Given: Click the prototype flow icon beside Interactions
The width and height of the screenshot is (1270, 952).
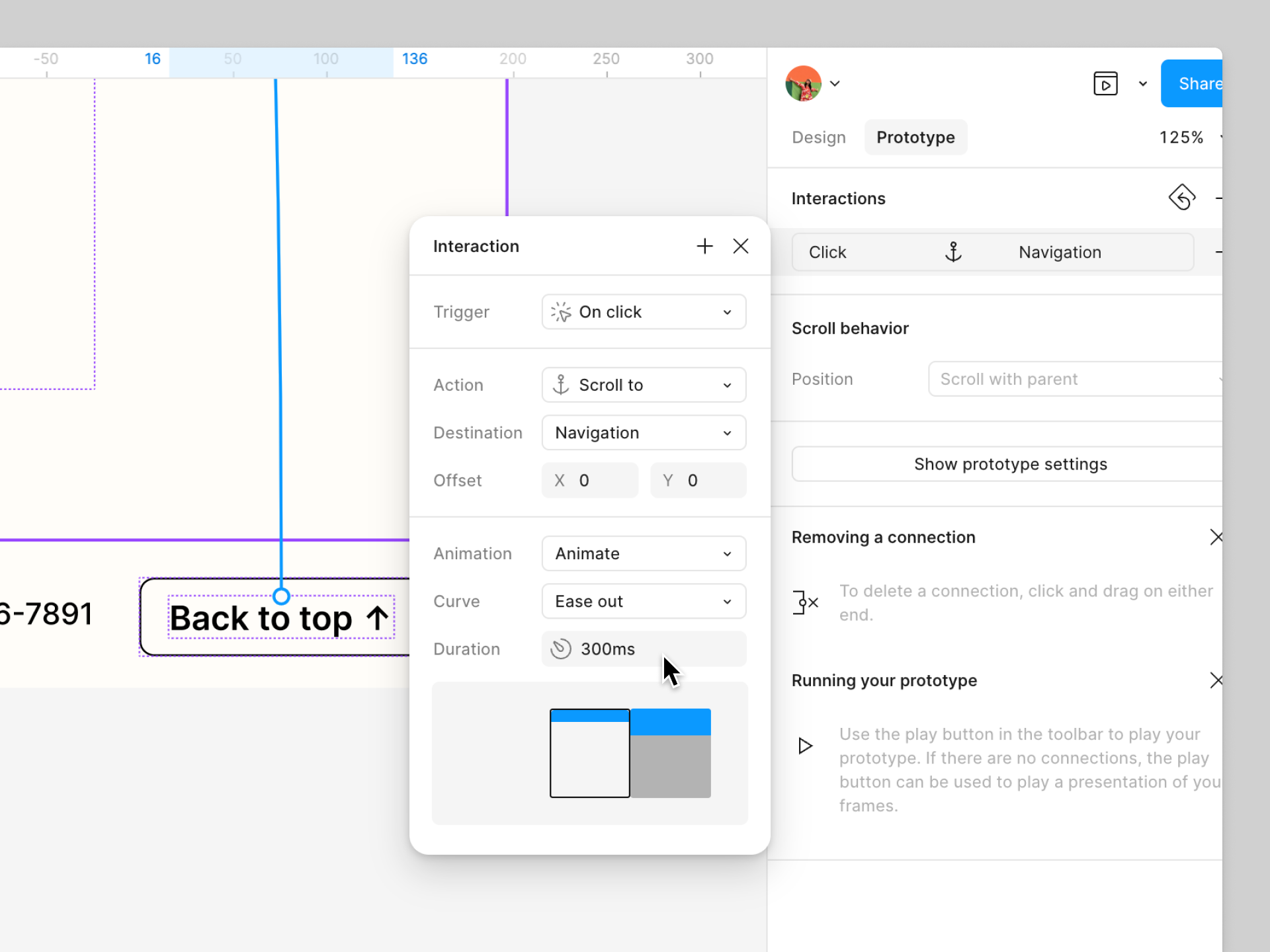Looking at the screenshot, I should coord(1181,198).
